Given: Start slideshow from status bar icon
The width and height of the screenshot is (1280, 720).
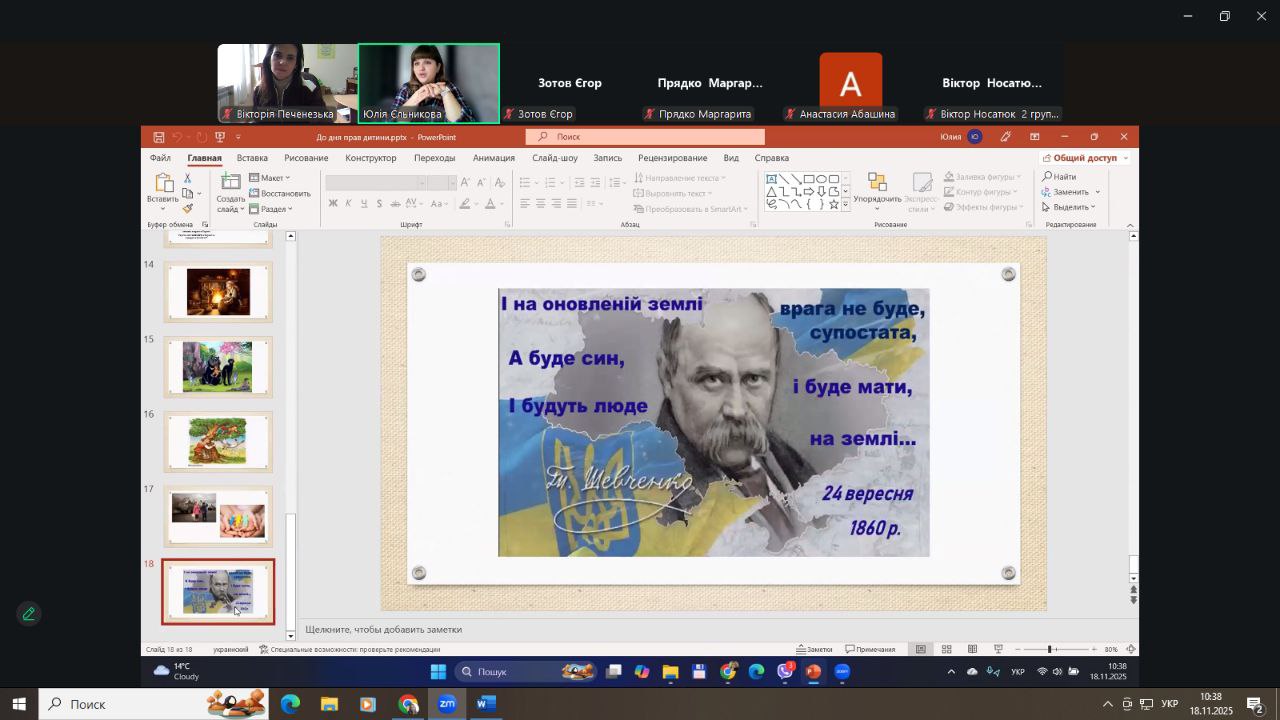Looking at the screenshot, I should [998, 650].
